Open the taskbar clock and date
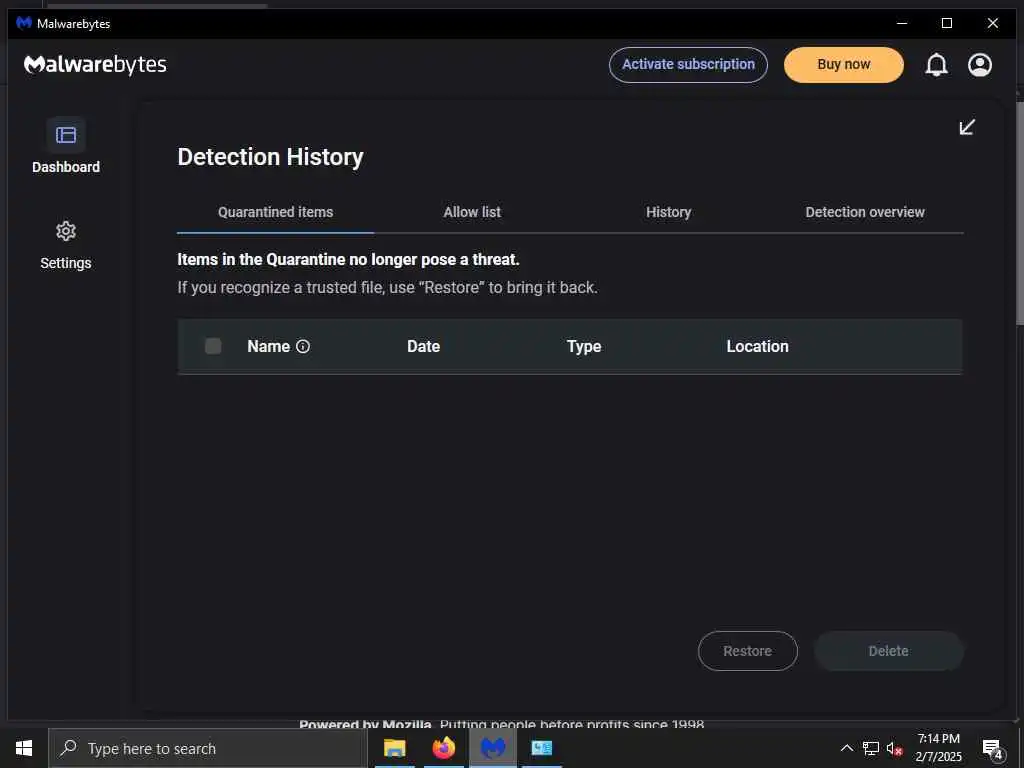 (938, 748)
